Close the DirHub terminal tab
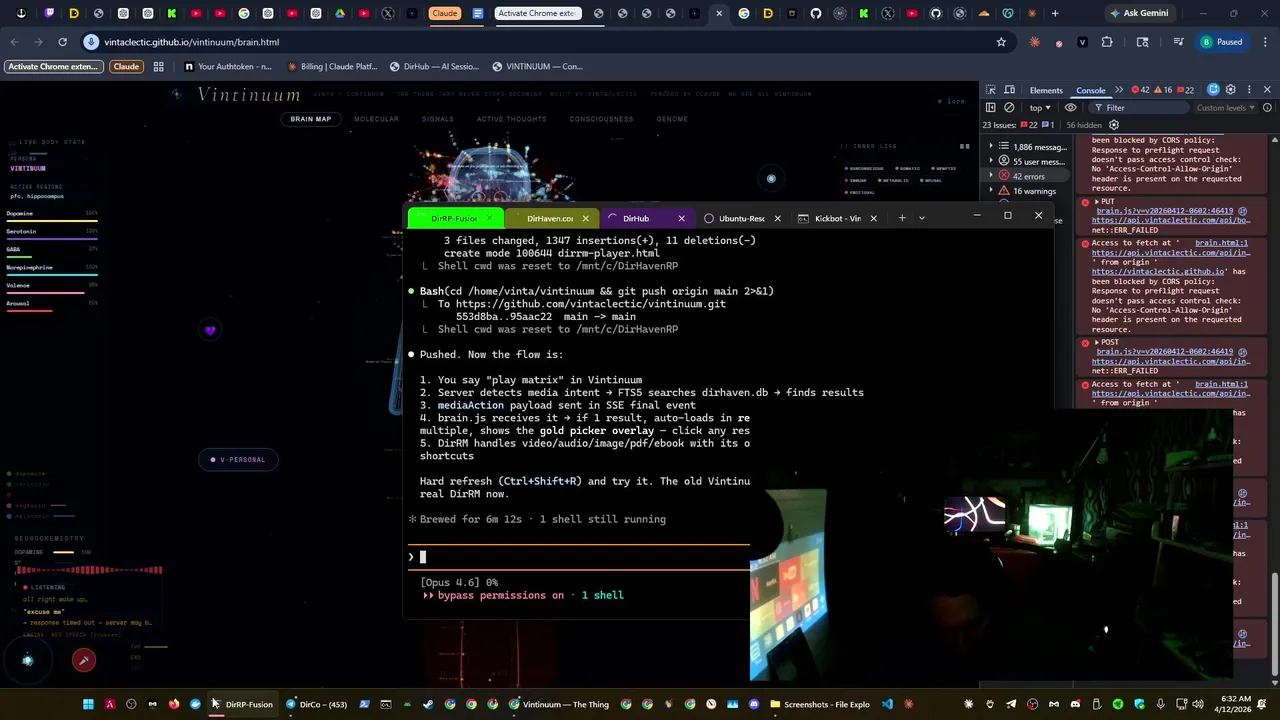 (682, 218)
